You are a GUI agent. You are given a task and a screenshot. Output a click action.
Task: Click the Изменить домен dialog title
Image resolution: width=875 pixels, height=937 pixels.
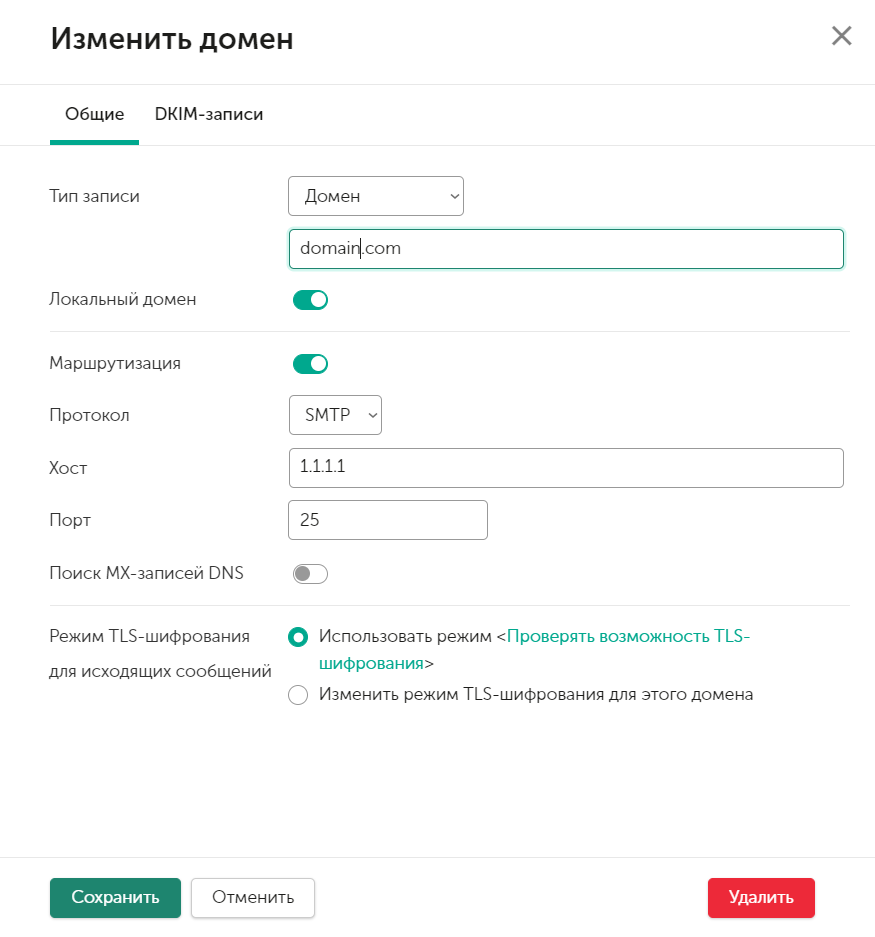(172, 39)
